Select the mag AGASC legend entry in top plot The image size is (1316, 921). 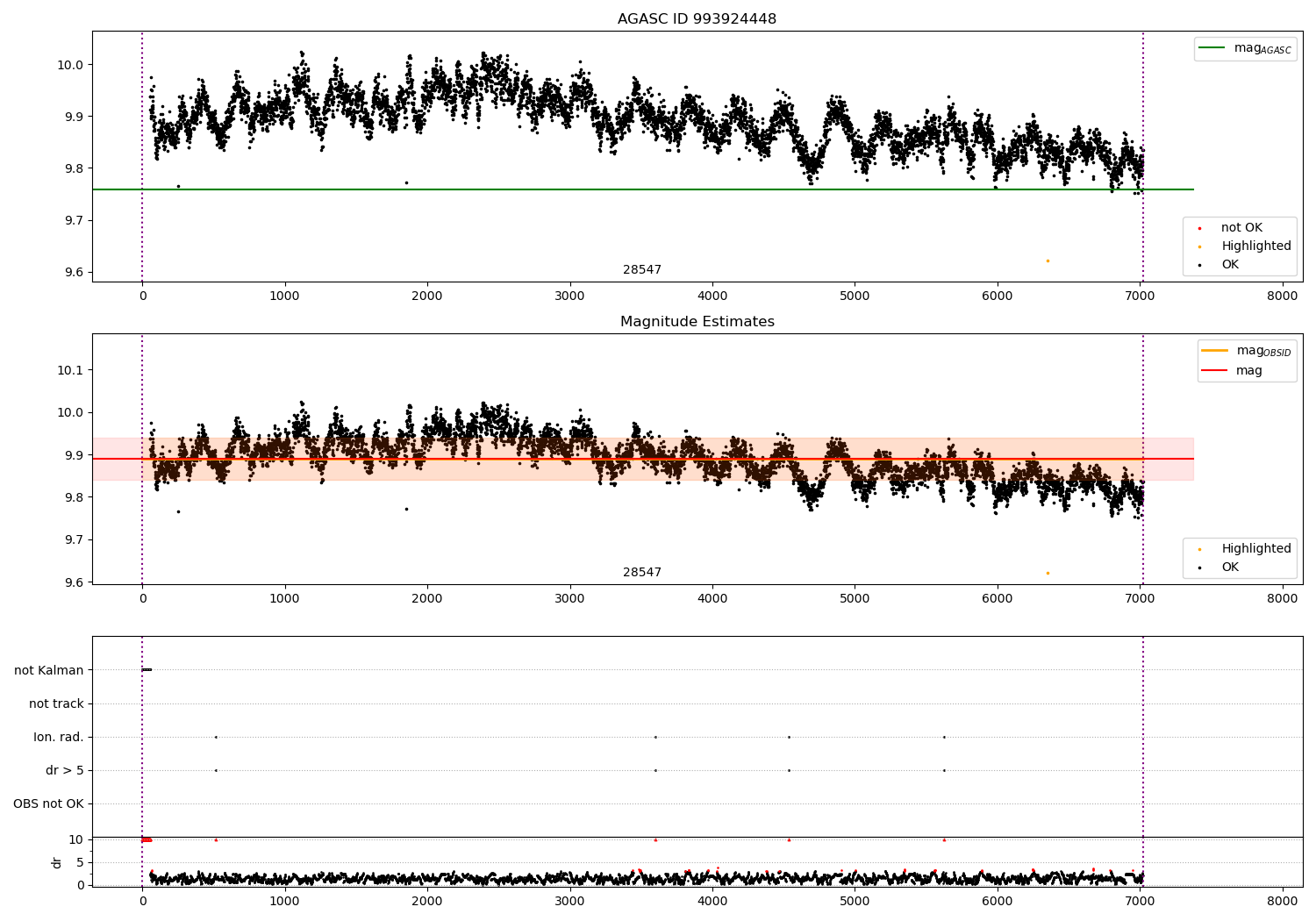(1244, 48)
